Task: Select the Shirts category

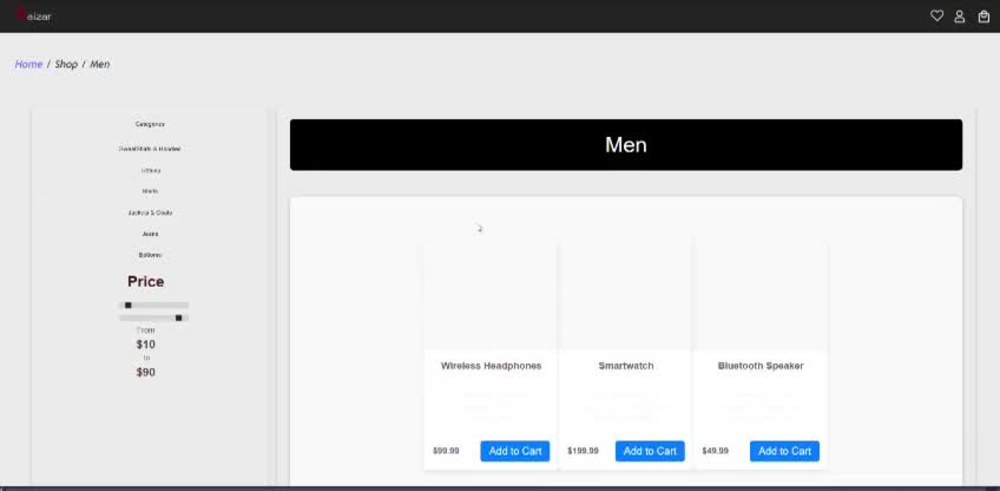Action: click(x=150, y=191)
